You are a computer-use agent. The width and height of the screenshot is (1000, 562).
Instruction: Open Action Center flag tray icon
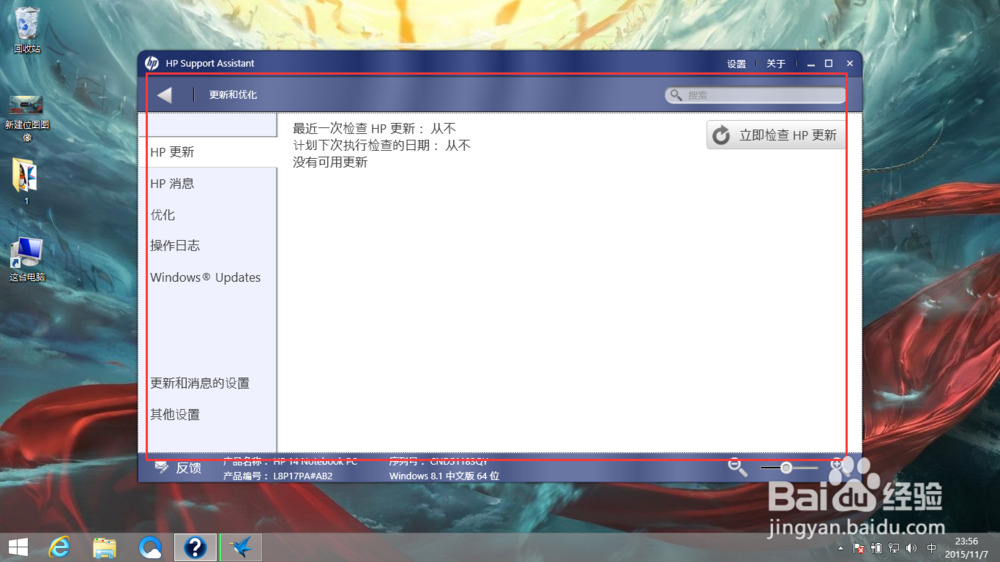[x=858, y=548]
